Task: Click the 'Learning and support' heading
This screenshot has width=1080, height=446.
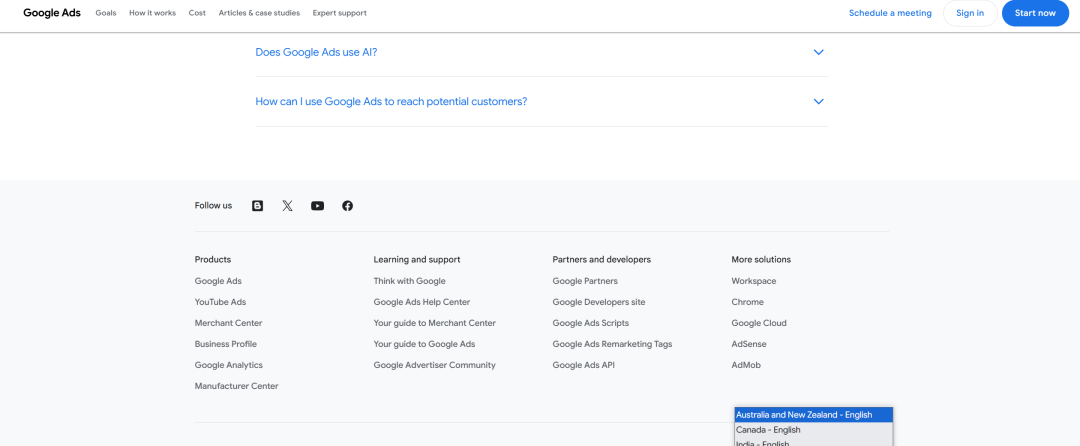Action: point(417,259)
